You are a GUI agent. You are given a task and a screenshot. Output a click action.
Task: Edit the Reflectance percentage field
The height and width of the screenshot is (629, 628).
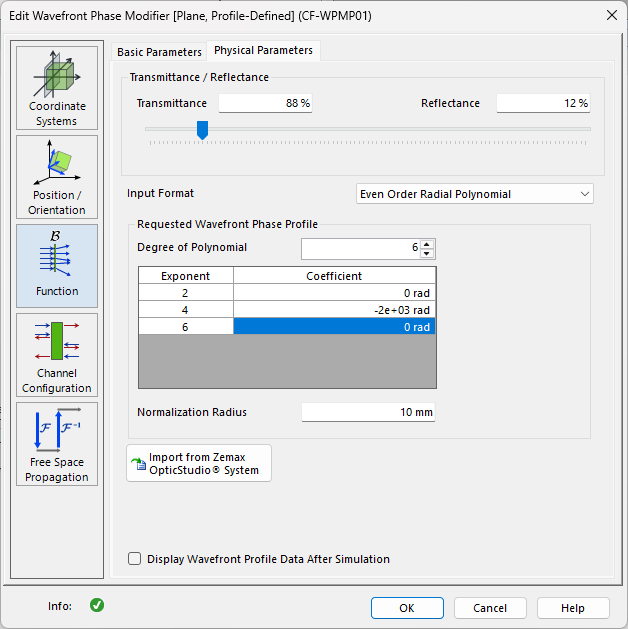(x=543, y=103)
